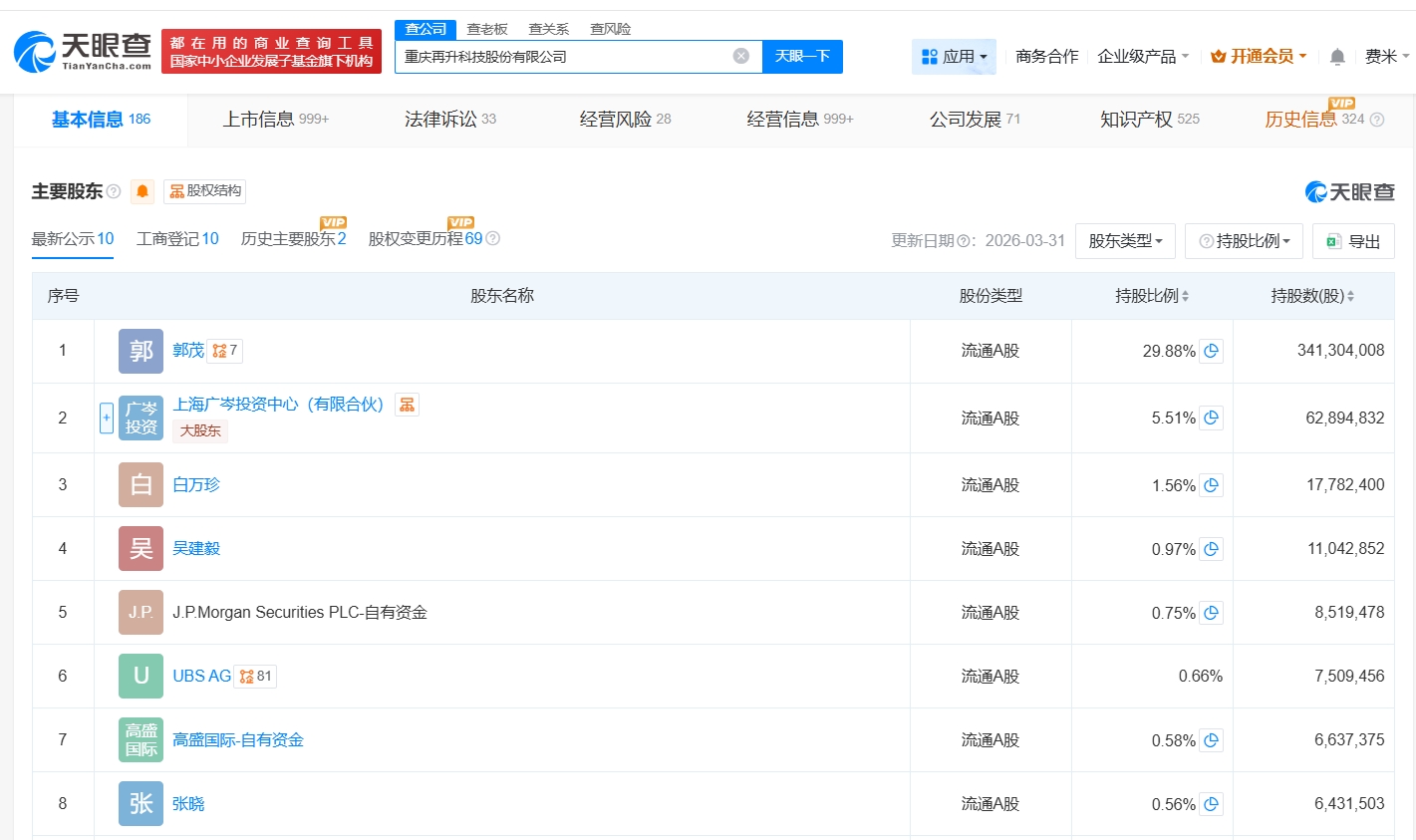Open pie chart icon for 0.56% holding

pos(1211,804)
